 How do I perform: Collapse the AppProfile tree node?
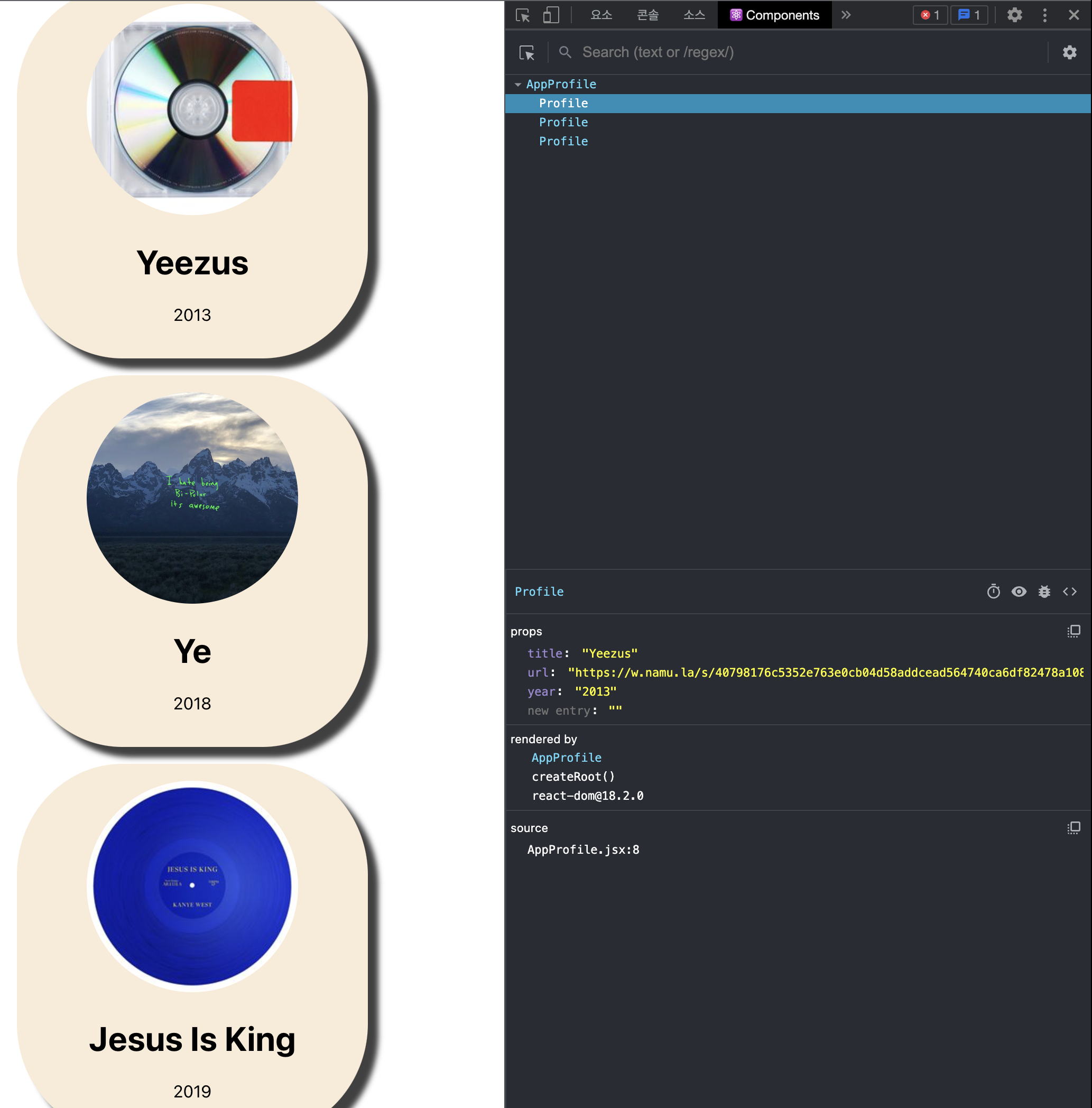[518, 85]
